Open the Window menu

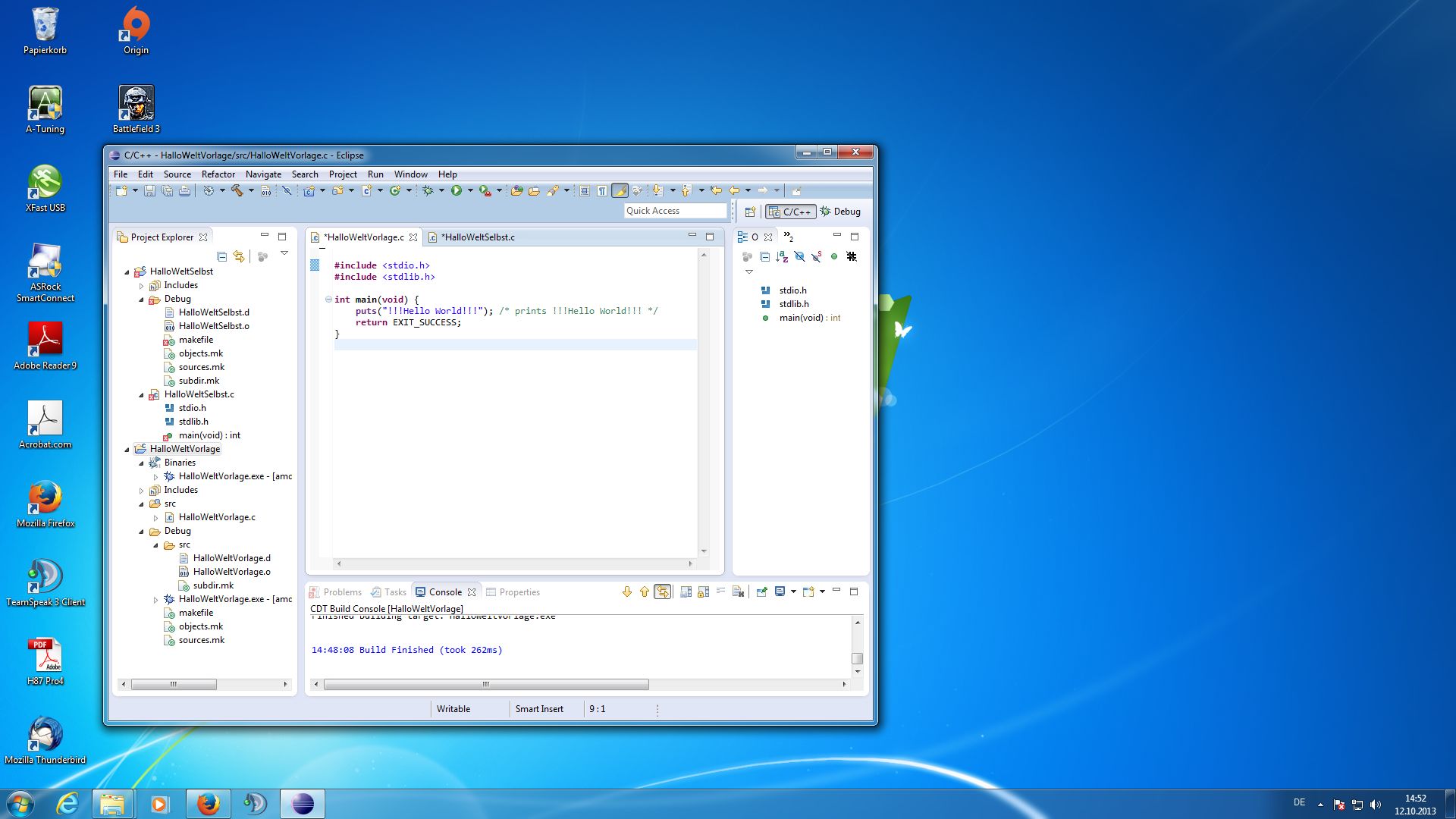411,174
